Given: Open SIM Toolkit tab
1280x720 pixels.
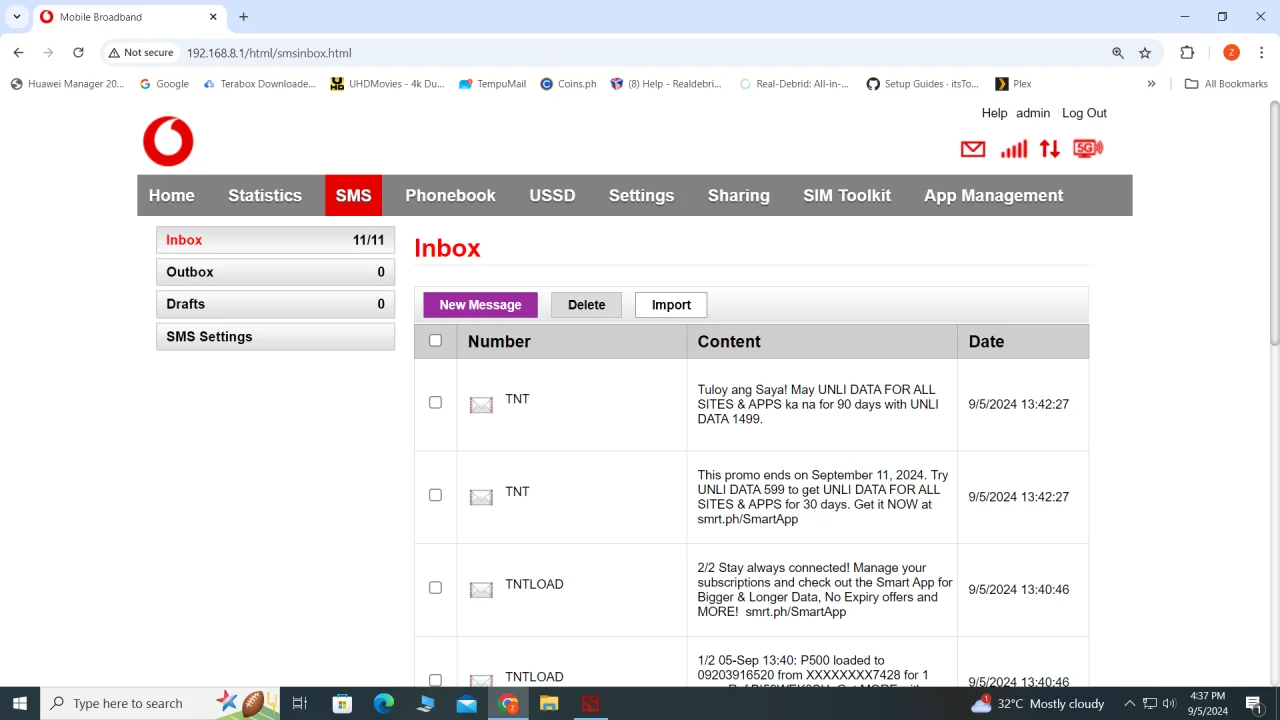Looking at the screenshot, I should [847, 195].
